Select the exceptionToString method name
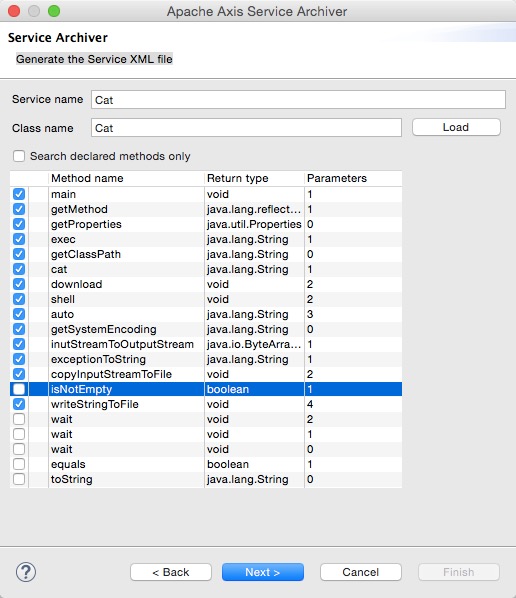 (x=98, y=359)
